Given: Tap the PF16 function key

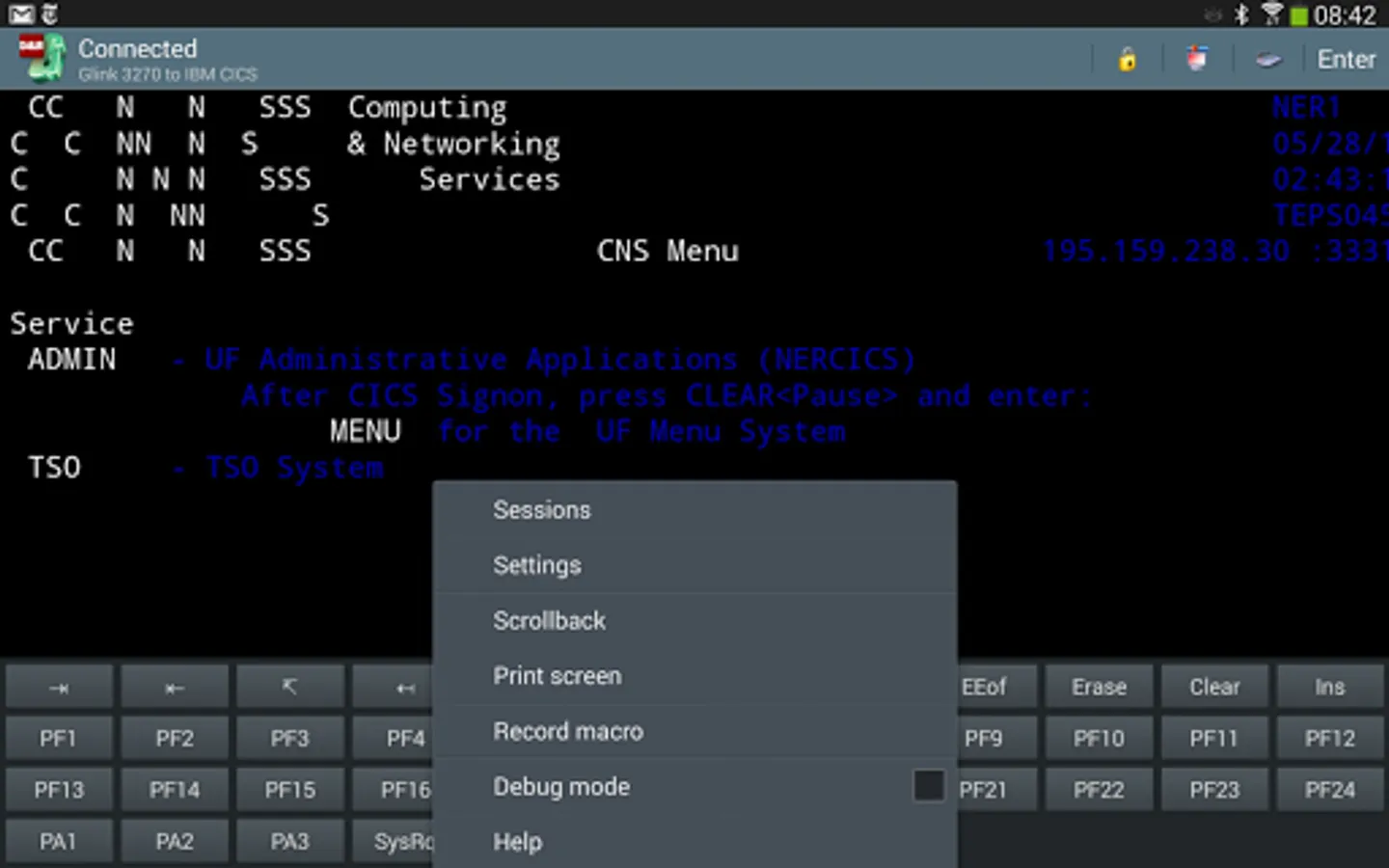Looking at the screenshot, I should click(394, 791).
